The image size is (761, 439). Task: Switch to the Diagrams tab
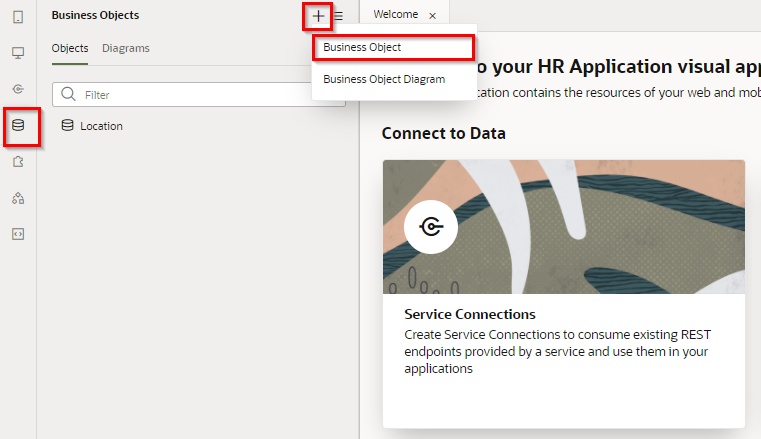click(126, 48)
